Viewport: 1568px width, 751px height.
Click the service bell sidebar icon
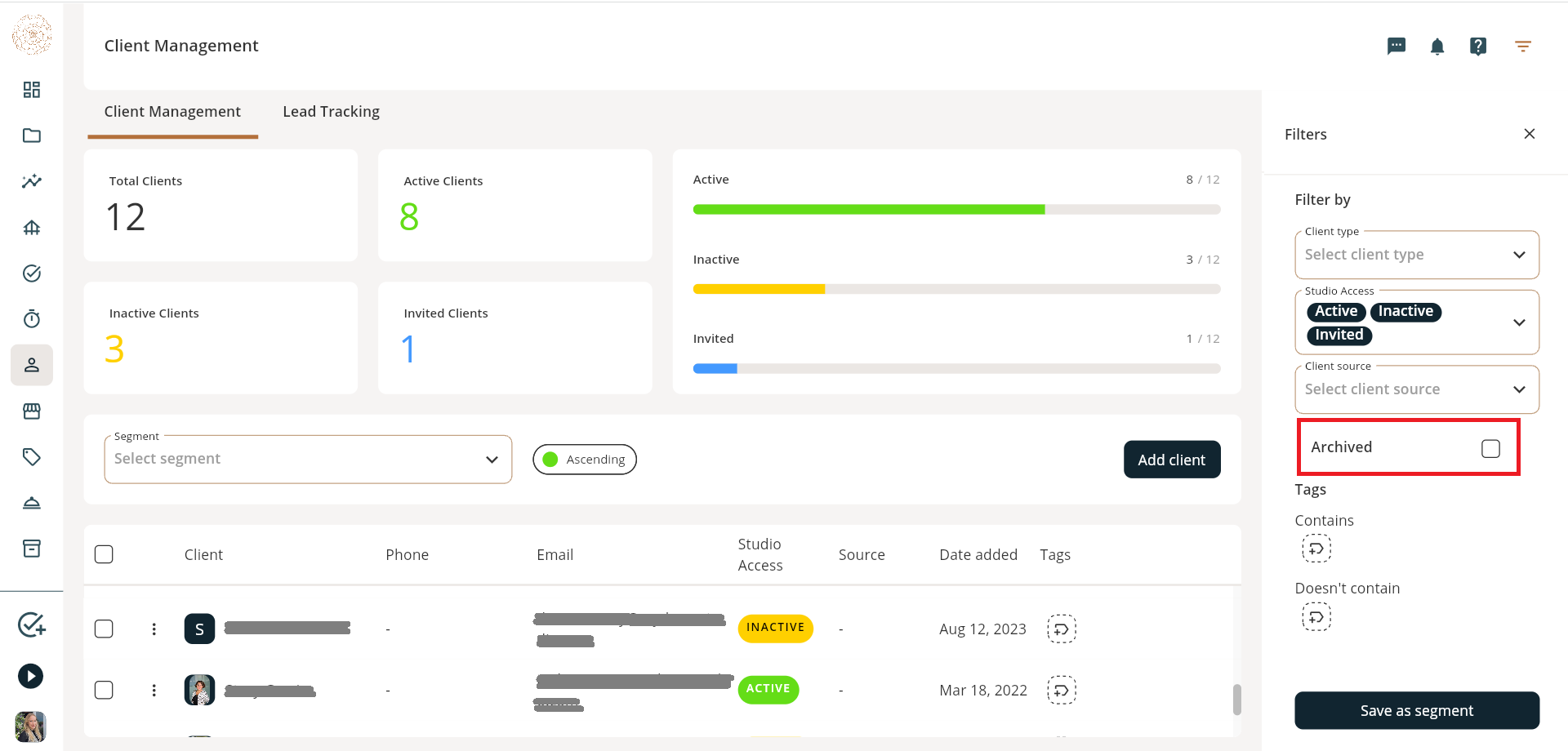click(x=32, y=503)
